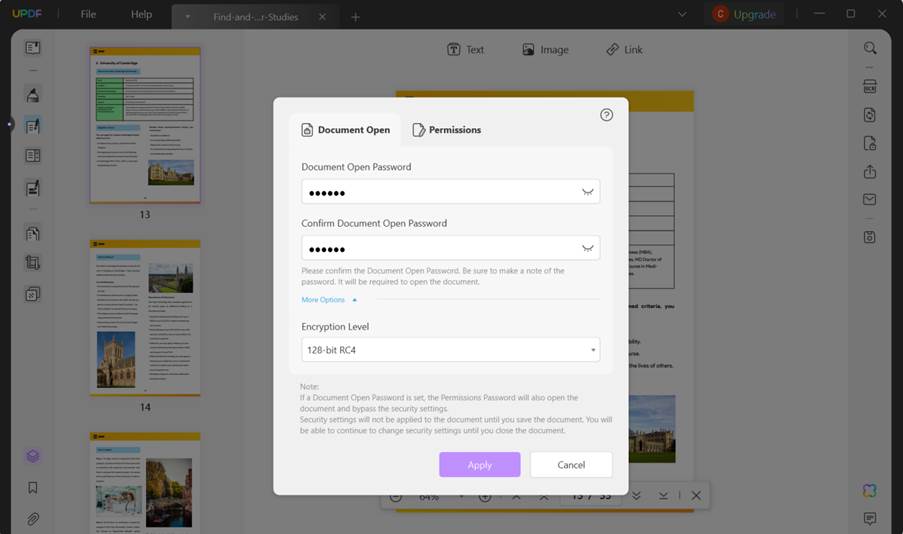
Task: Open the layers icon in left sidebar
Action: click(x=33, y=456)
